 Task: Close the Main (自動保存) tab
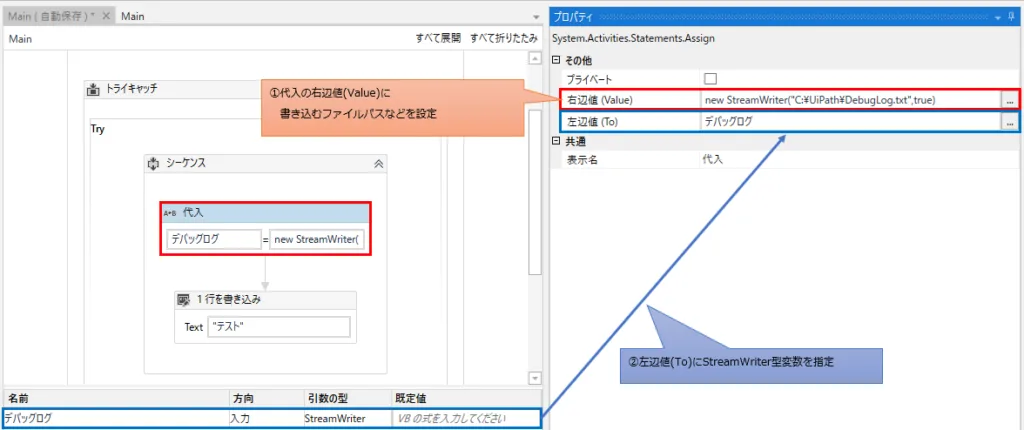[106, 16]
